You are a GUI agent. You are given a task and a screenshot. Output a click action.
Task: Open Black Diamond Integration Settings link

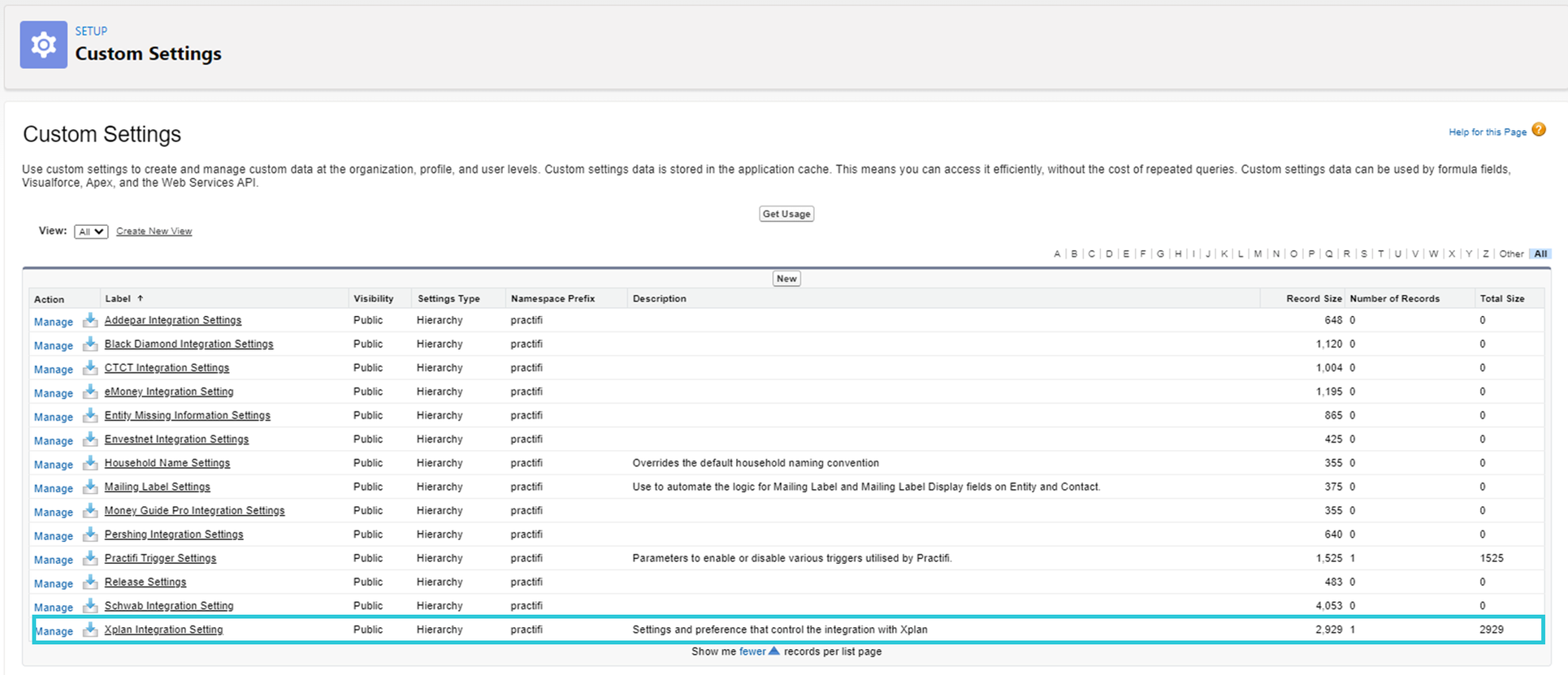189,344
